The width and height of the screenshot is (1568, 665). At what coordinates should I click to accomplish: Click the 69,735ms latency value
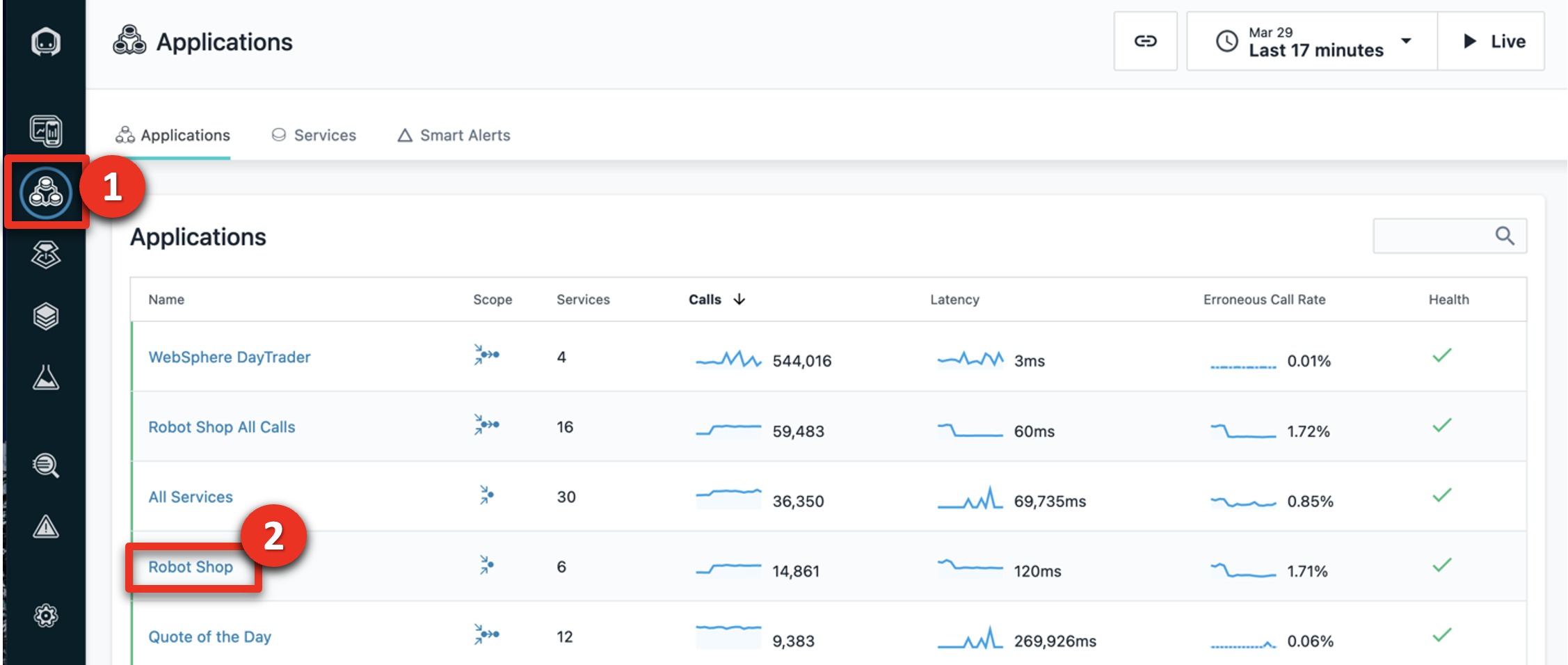[x=1050, y=501]
